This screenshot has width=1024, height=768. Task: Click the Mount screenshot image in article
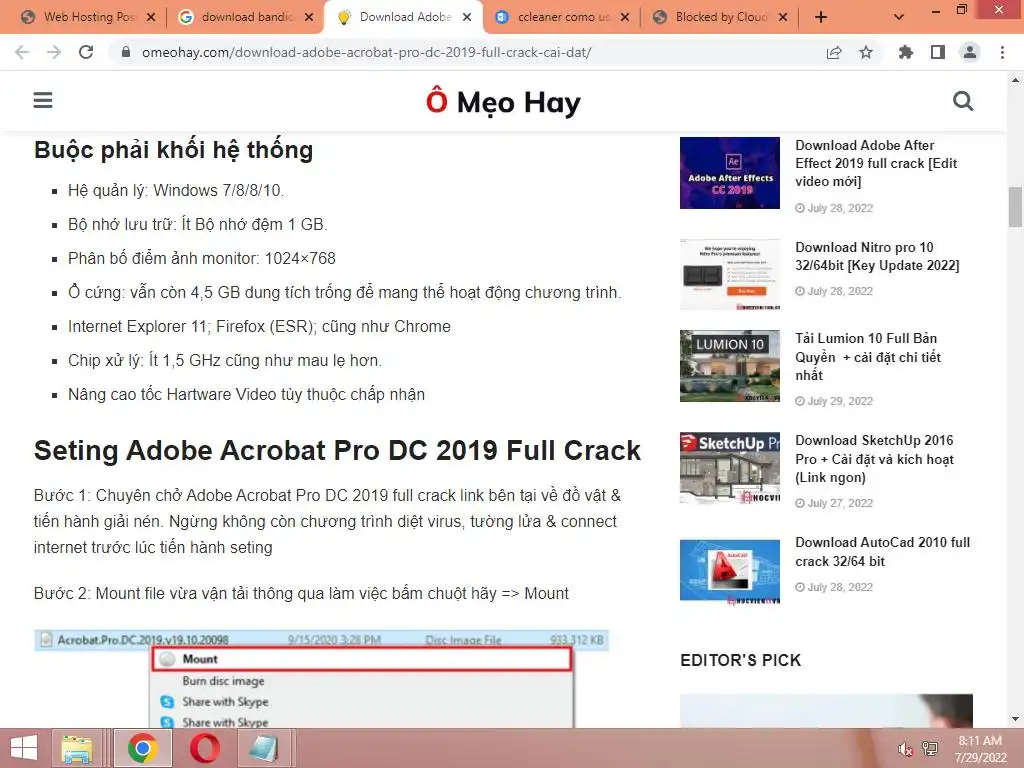coord(321,679)
